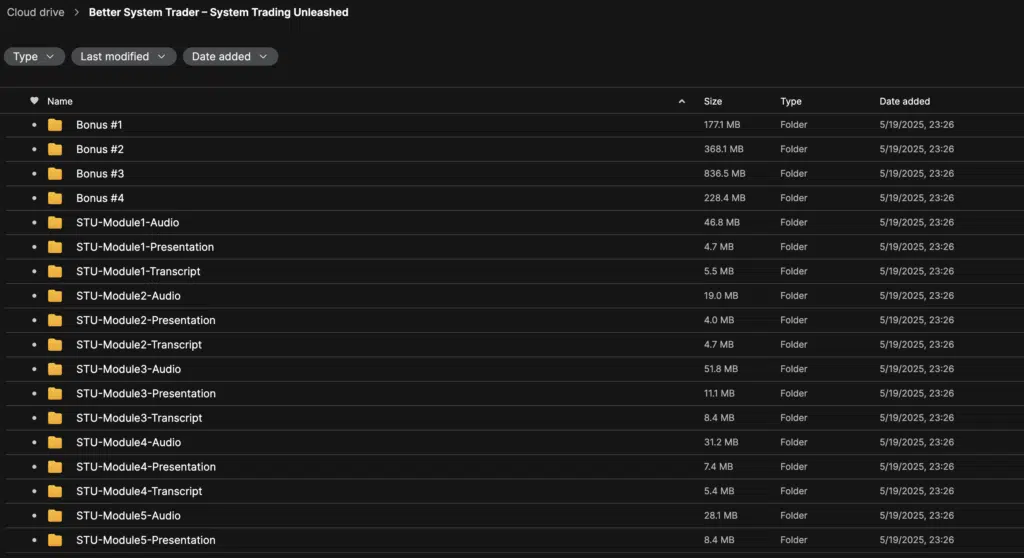Click the STU-Module5-Presentation folder icon
Image resolution: width=1024 pixels, height=558 pixels.
click(x=55, y=540)
